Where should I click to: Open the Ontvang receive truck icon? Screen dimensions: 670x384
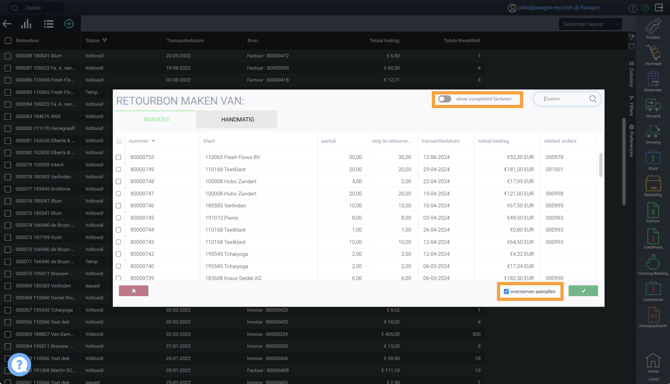[x=652, y=132]
